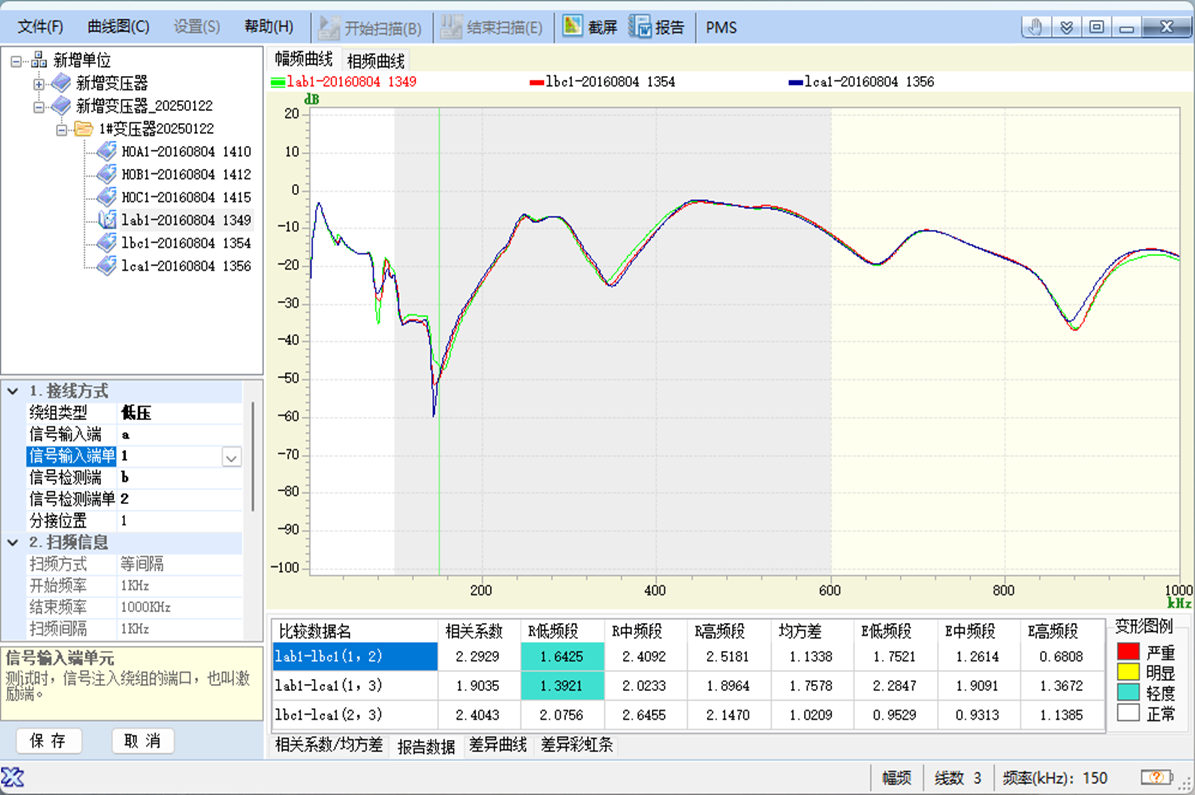
Task: Click the app logo icon at bottom-left corner
Action: 13,777
